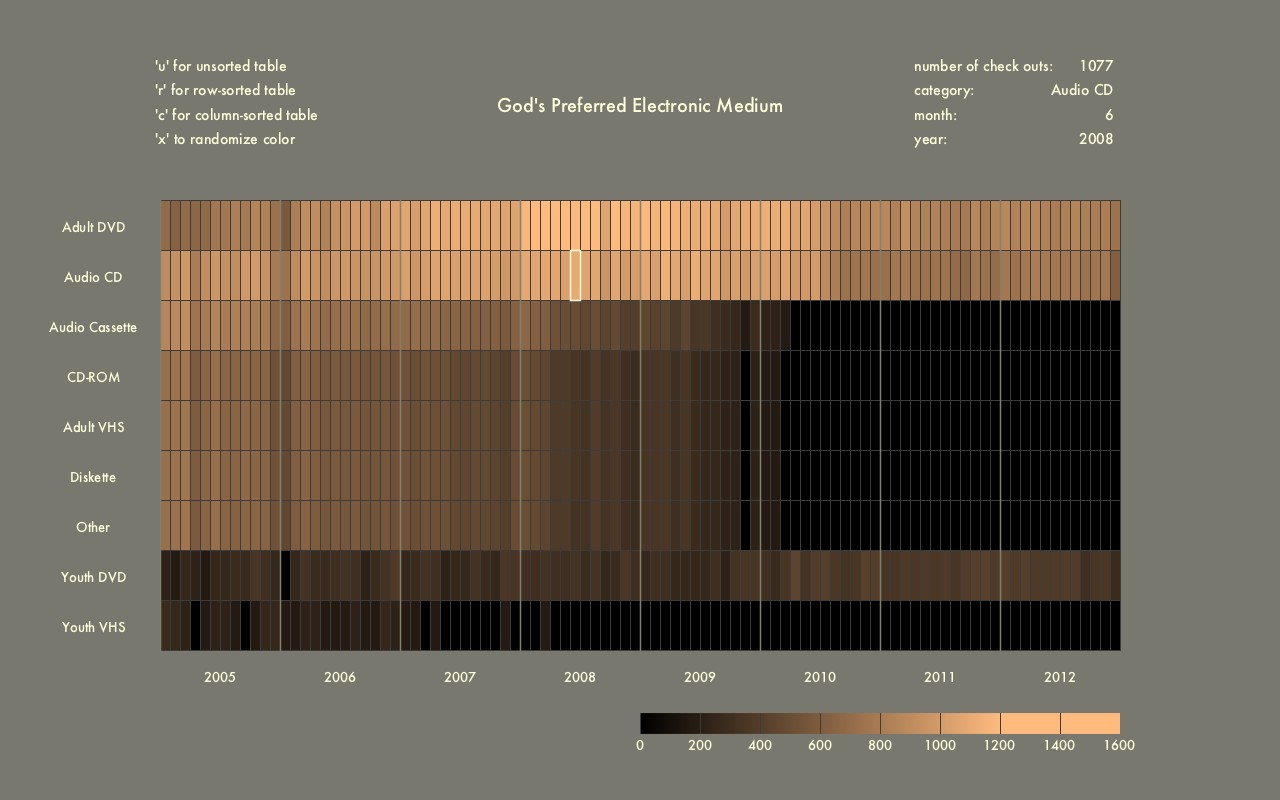
Task: Click the 2005 year label on the axis
Action: (220, 677)
